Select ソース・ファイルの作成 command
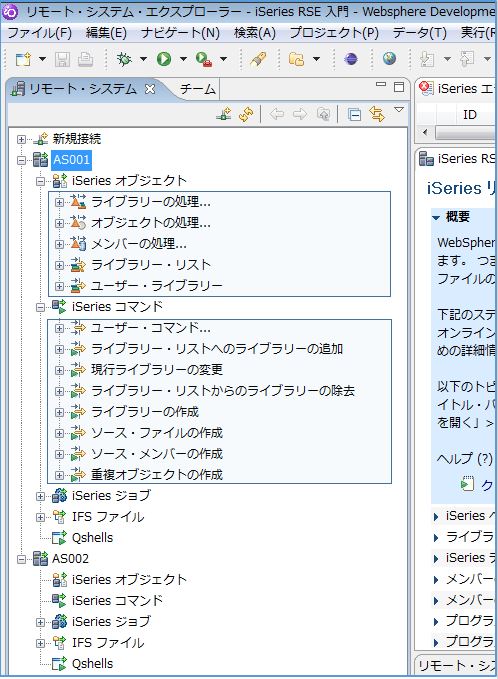Viewport: 498px width, 679px height. click(x=157, y=433)
